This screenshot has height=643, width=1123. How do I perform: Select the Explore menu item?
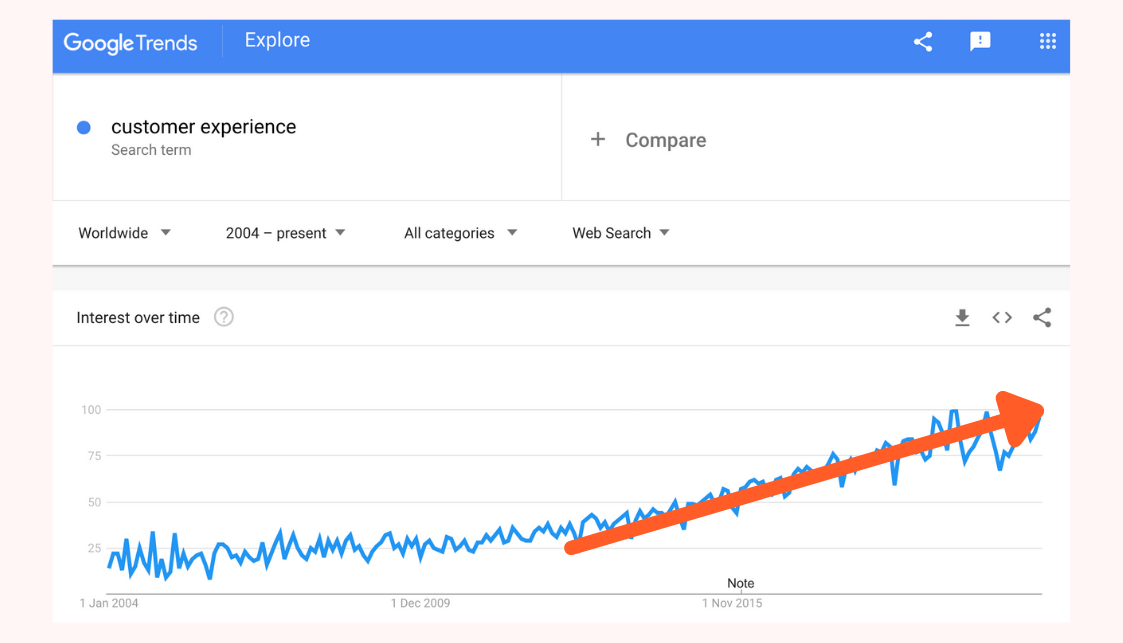[x=277, y=40]
